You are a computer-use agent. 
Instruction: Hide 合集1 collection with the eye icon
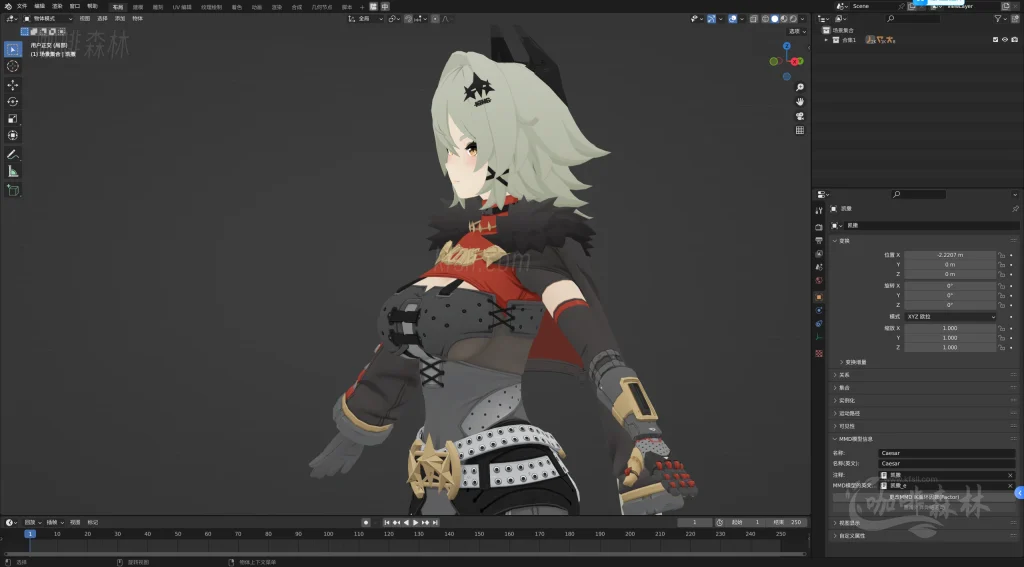1005,40
